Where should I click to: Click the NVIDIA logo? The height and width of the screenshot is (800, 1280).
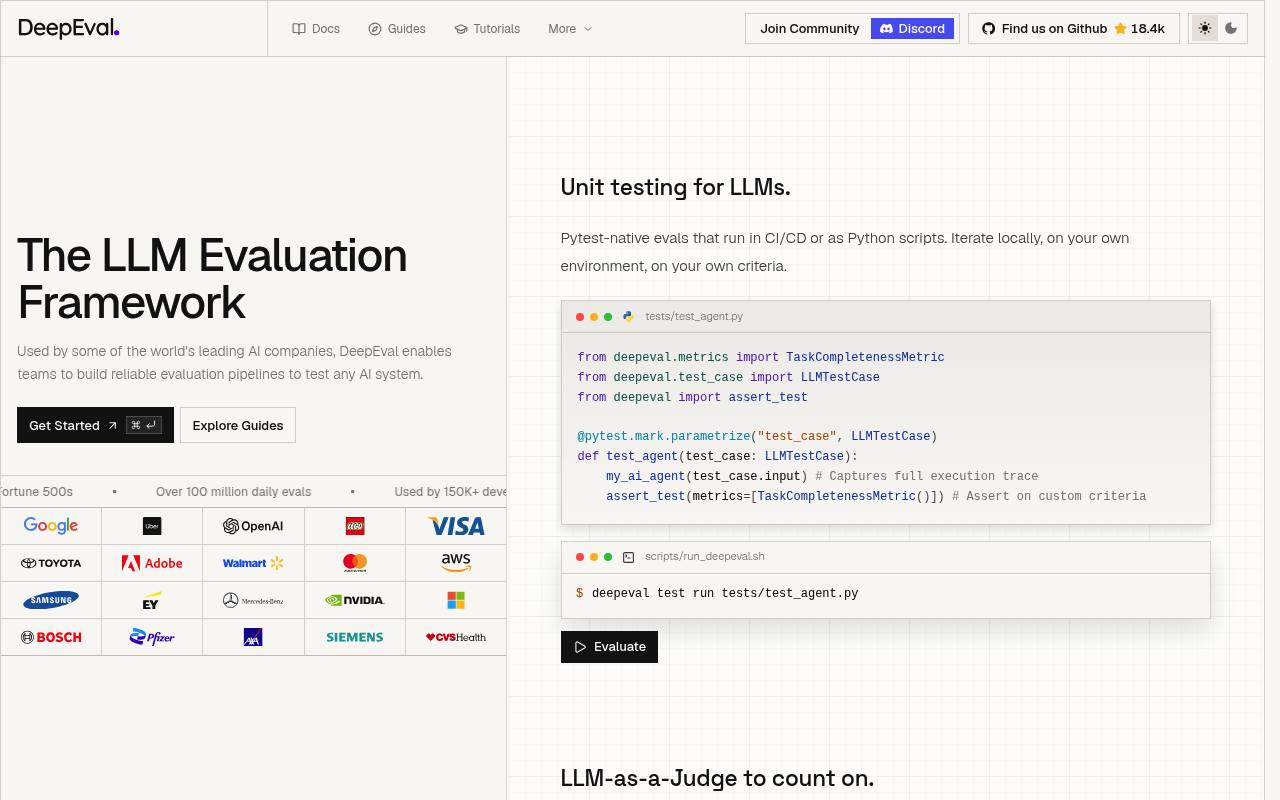point(355,600)
